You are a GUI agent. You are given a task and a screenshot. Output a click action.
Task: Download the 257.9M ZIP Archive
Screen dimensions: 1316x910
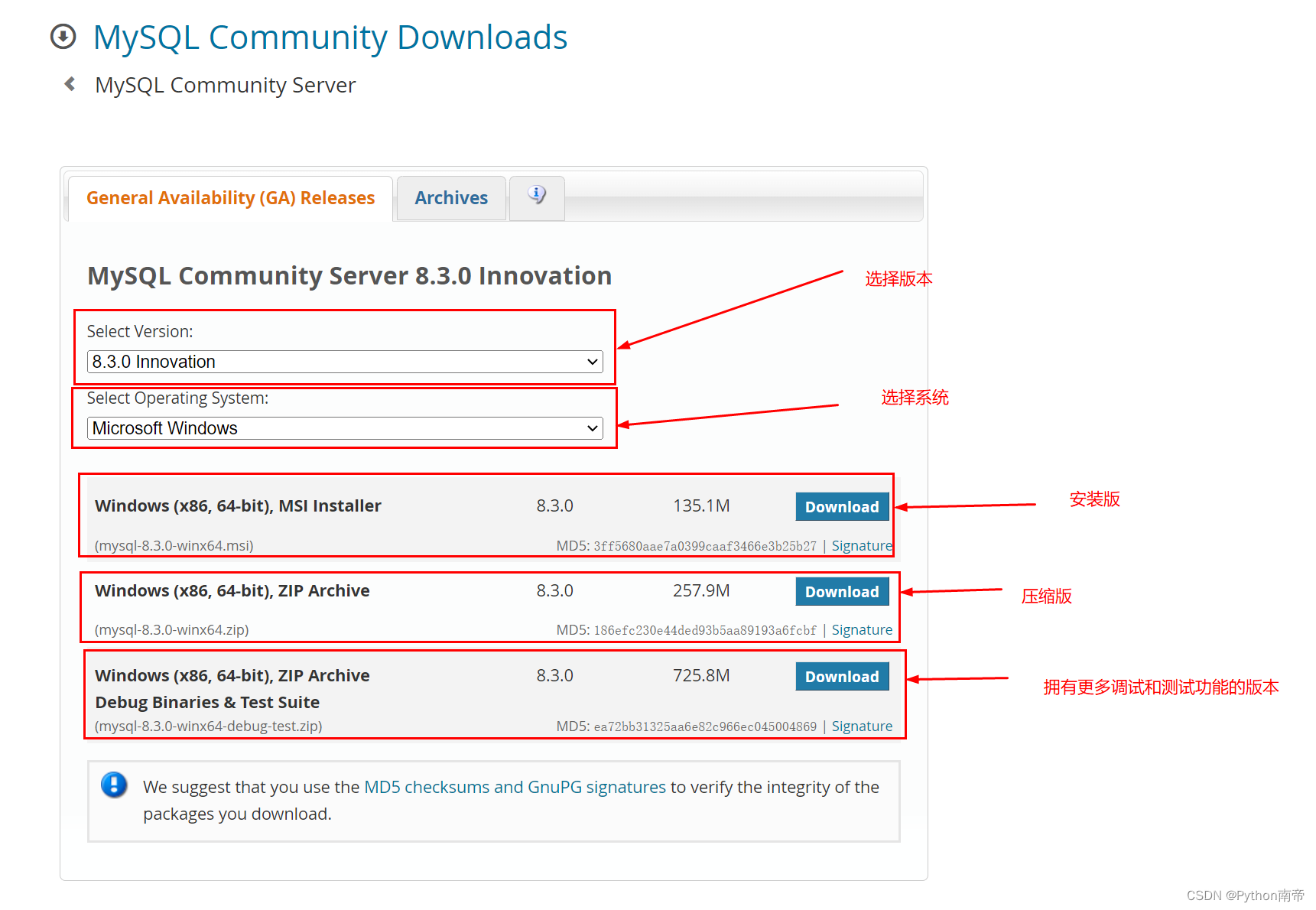[x=842, y=592]
